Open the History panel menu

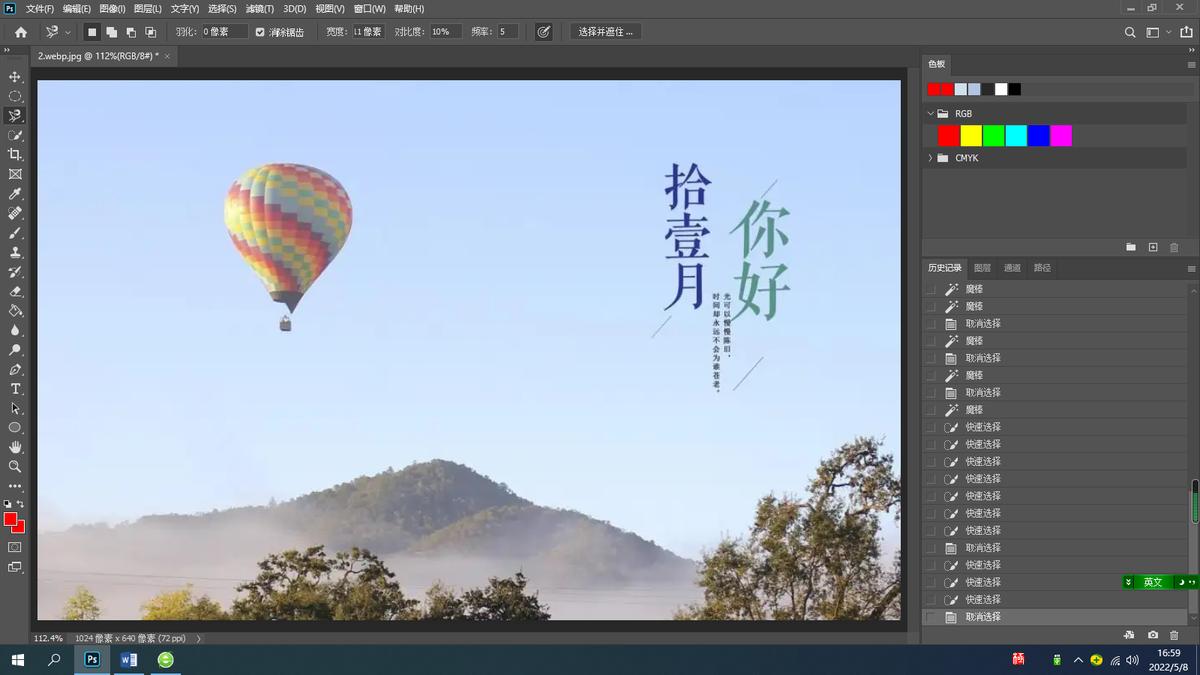click(1191, 269)
